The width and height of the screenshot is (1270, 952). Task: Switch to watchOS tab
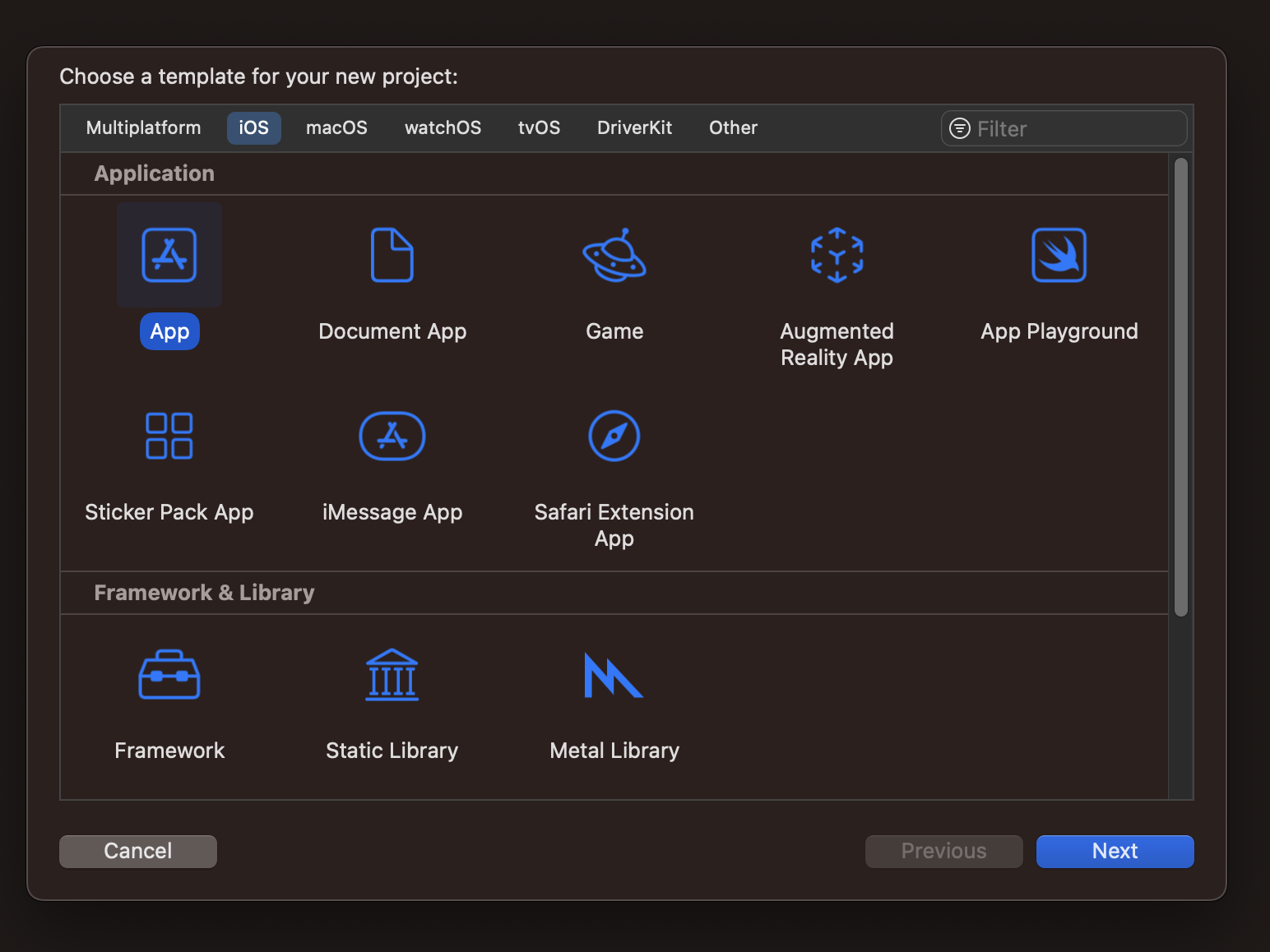pyautogui.click(x=443, y=127)
